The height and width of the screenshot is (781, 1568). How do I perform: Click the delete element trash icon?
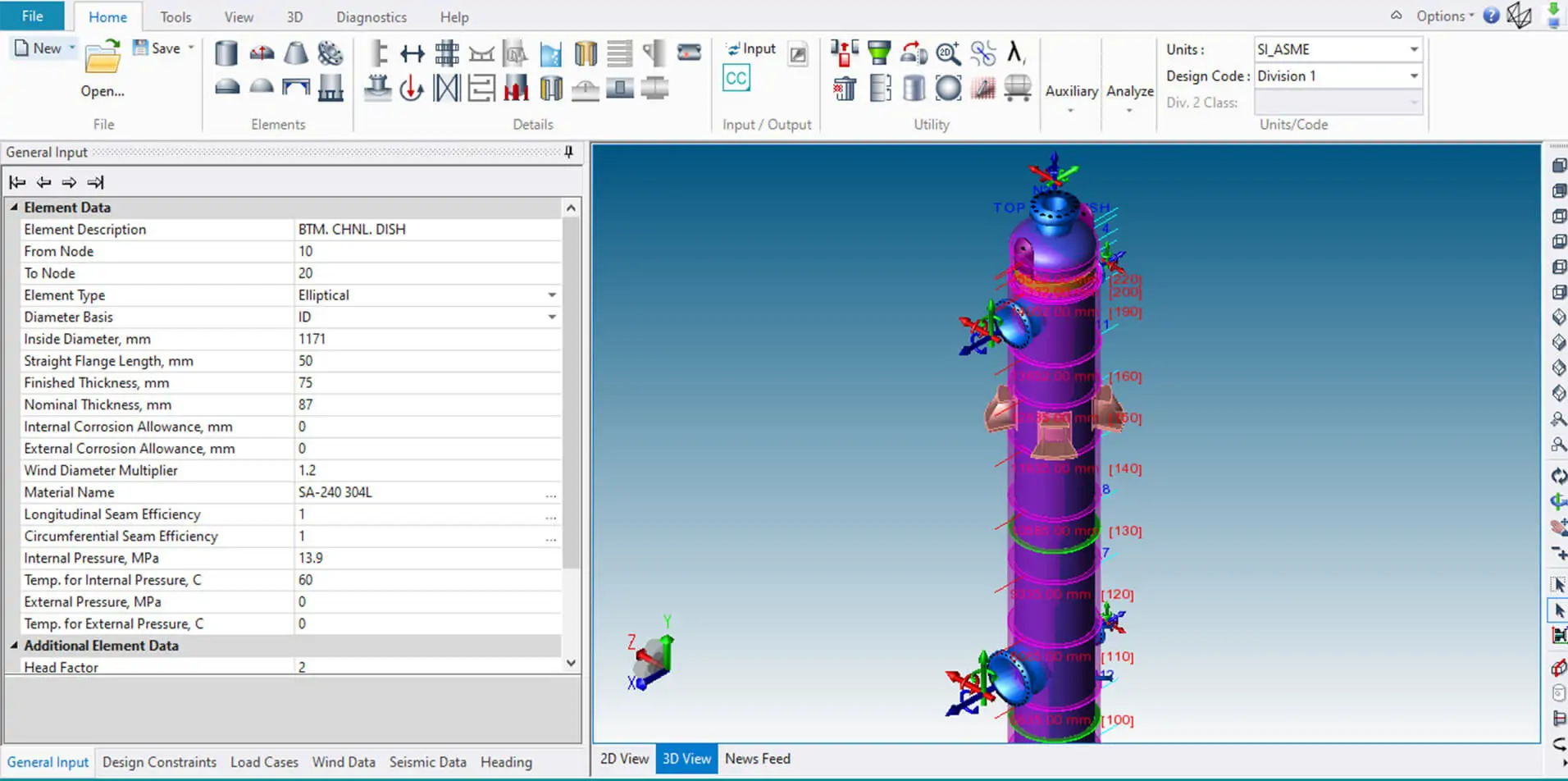[845, 88]
